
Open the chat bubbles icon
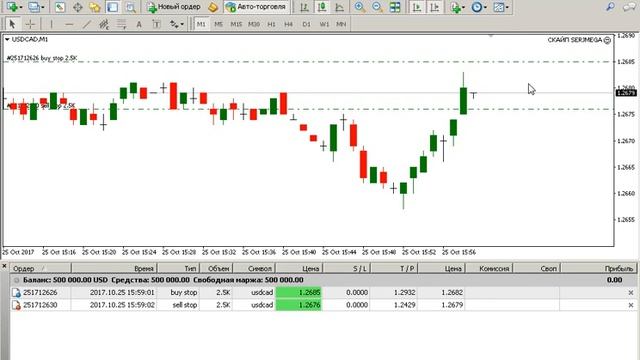coord(629,7)
